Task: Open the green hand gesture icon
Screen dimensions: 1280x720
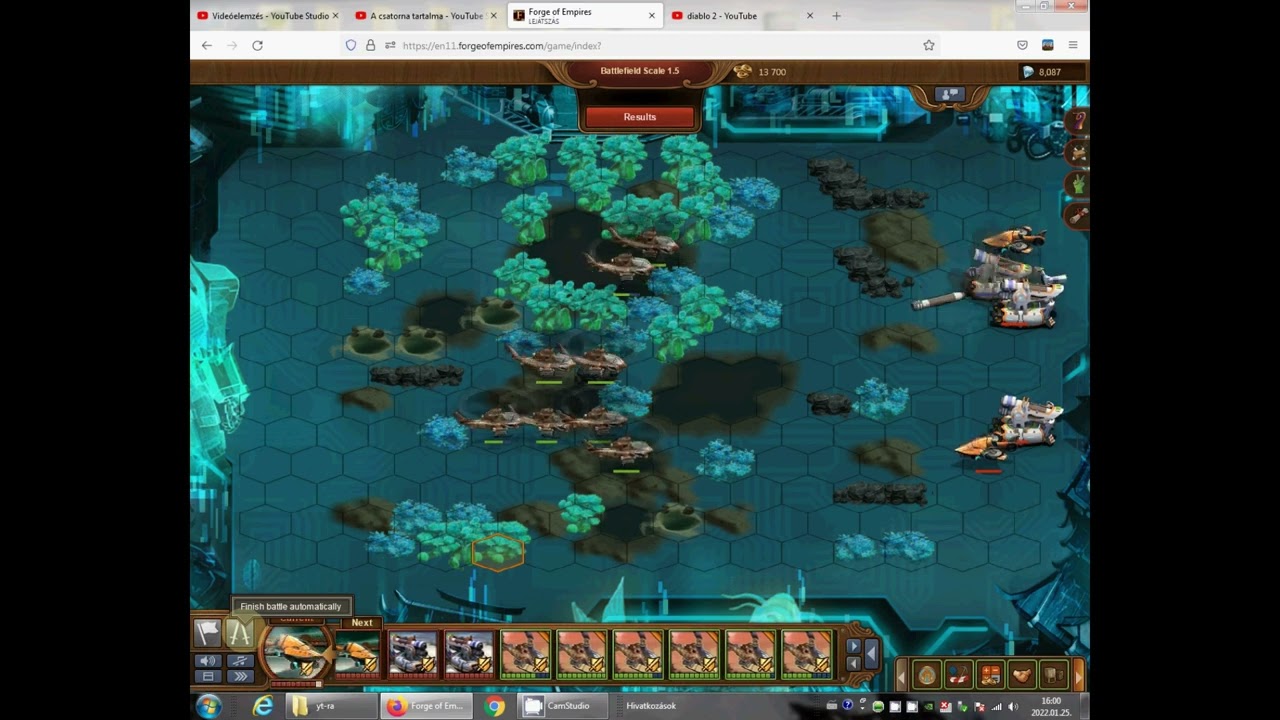Action: pos(1078,185)
